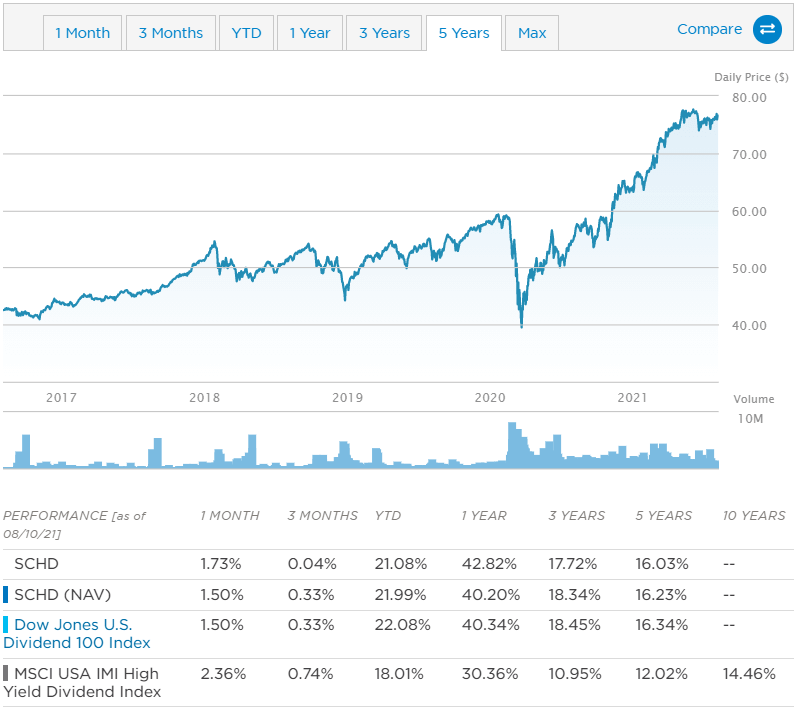Click the 2020 crash low on chart
797x709 pixels.
(x=522, y=325)
